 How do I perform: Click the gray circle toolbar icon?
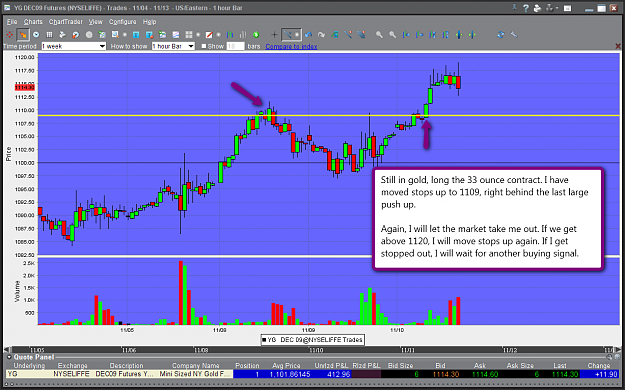(x=89, y=35)
